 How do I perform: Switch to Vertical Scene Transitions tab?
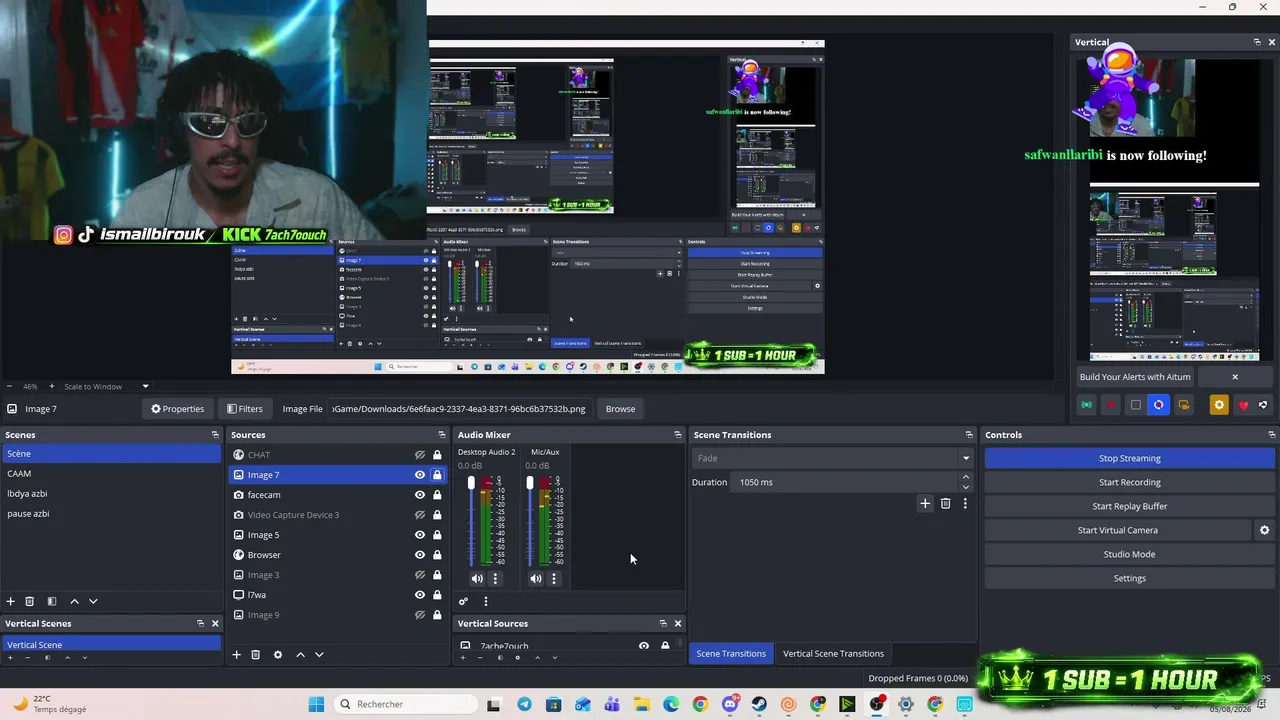(833, 654)
